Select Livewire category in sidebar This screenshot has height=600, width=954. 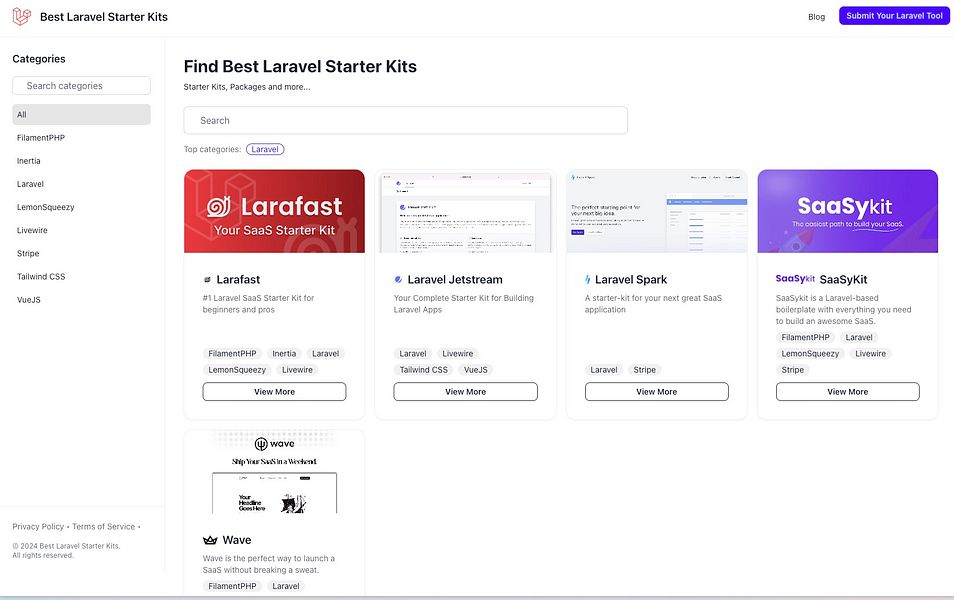pyautogui.click(x=32, y=230)
